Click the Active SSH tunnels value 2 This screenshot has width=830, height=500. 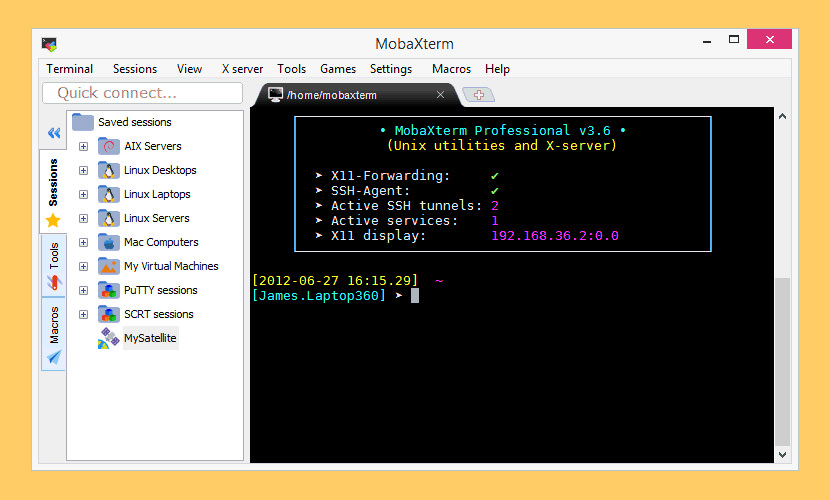click(495, 205)
